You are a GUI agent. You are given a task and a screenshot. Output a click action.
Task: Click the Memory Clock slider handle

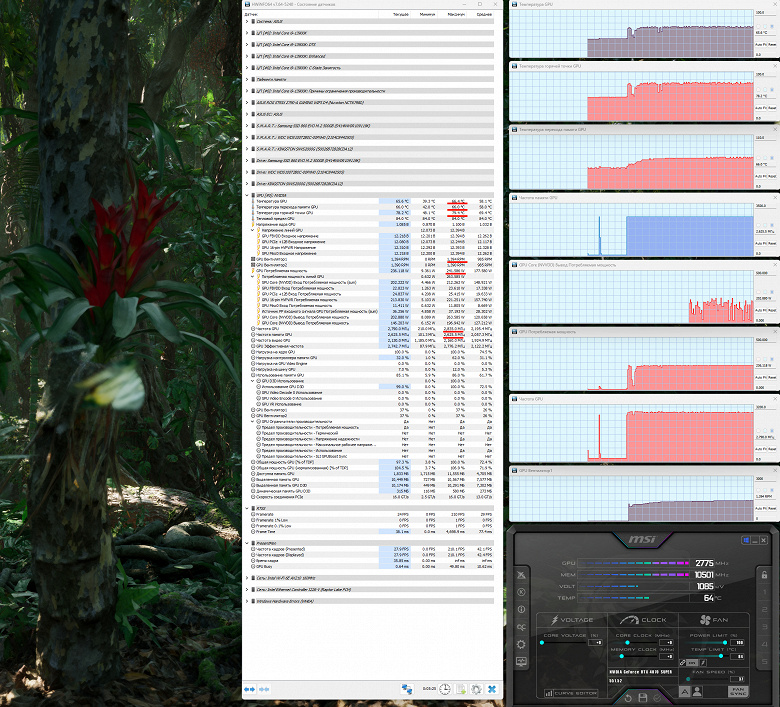[622, 656]
